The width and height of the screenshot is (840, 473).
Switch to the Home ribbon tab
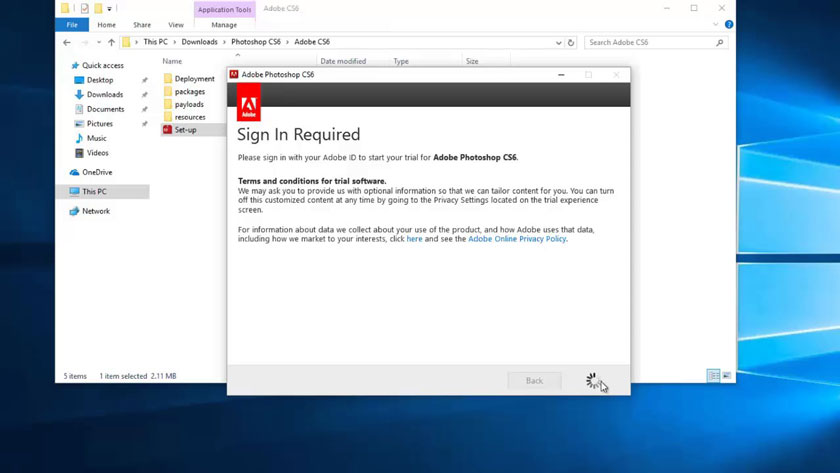[106, 25]
